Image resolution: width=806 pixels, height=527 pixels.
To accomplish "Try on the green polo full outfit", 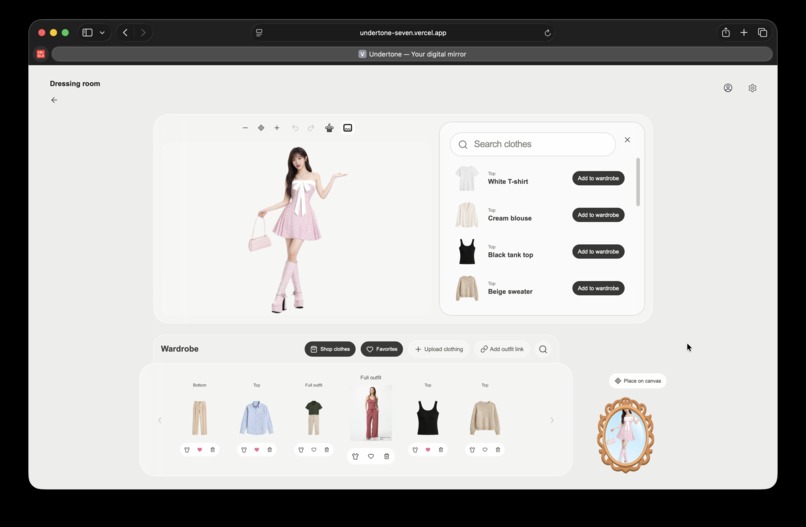I will (x=301, y=450).
